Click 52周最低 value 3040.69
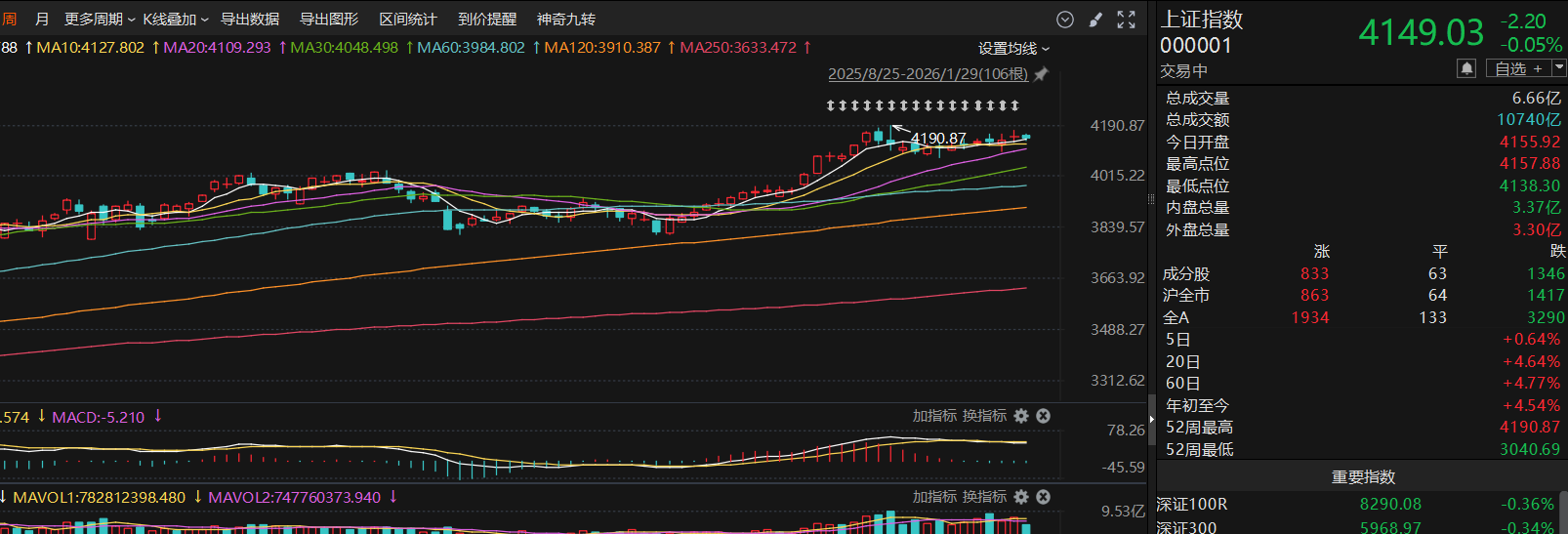1568x534 pixels. point(1530,450)
